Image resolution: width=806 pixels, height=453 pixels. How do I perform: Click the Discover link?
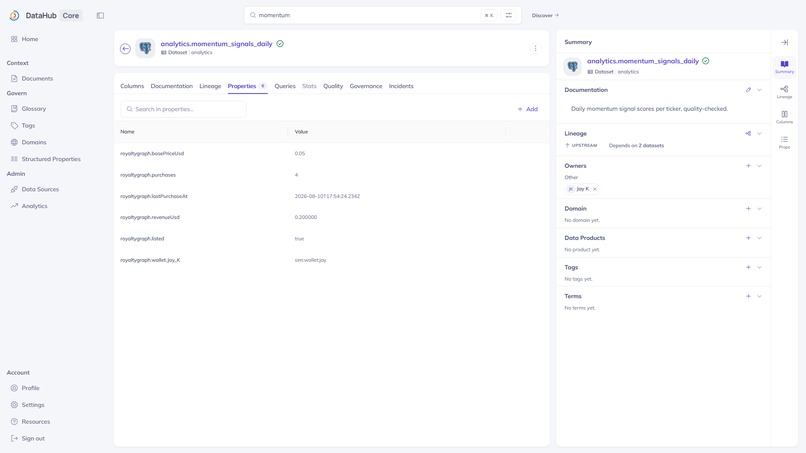545,15
